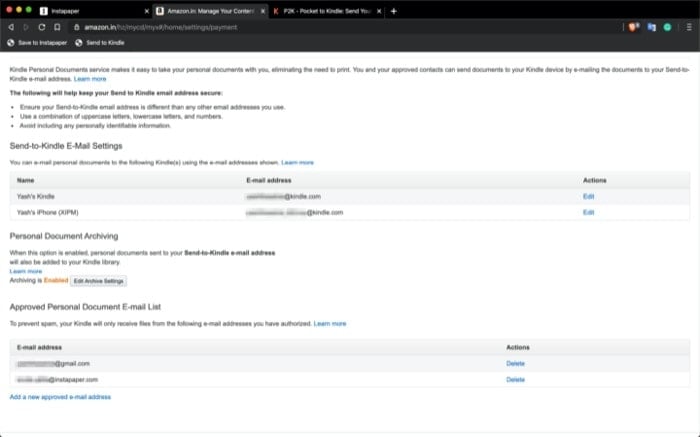This screenshot has height=437, width=700.
Task: Click Add a new approved e-mail address
Action: click(60, 397)
